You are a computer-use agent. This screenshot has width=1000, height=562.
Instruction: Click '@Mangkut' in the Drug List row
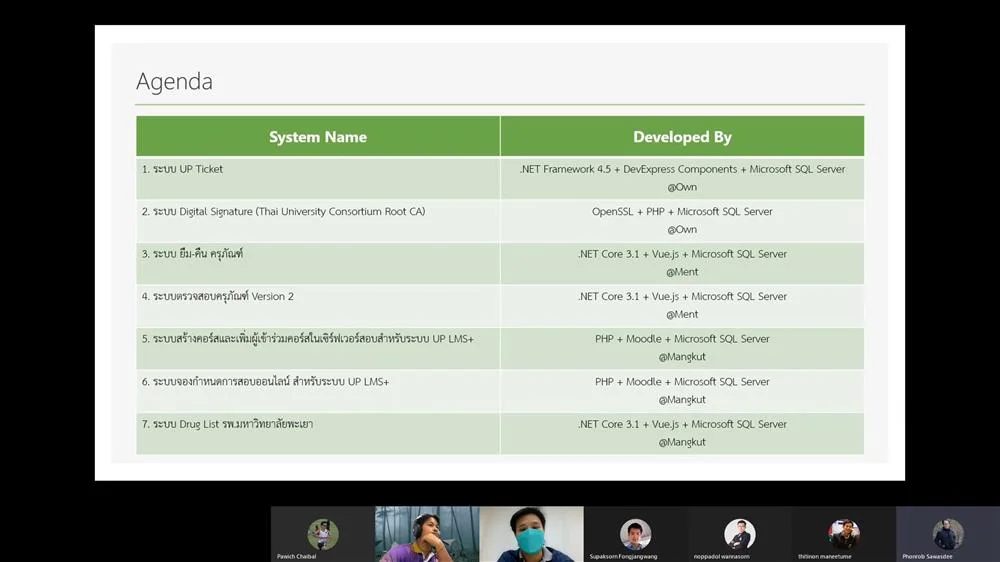coord(682,441)
